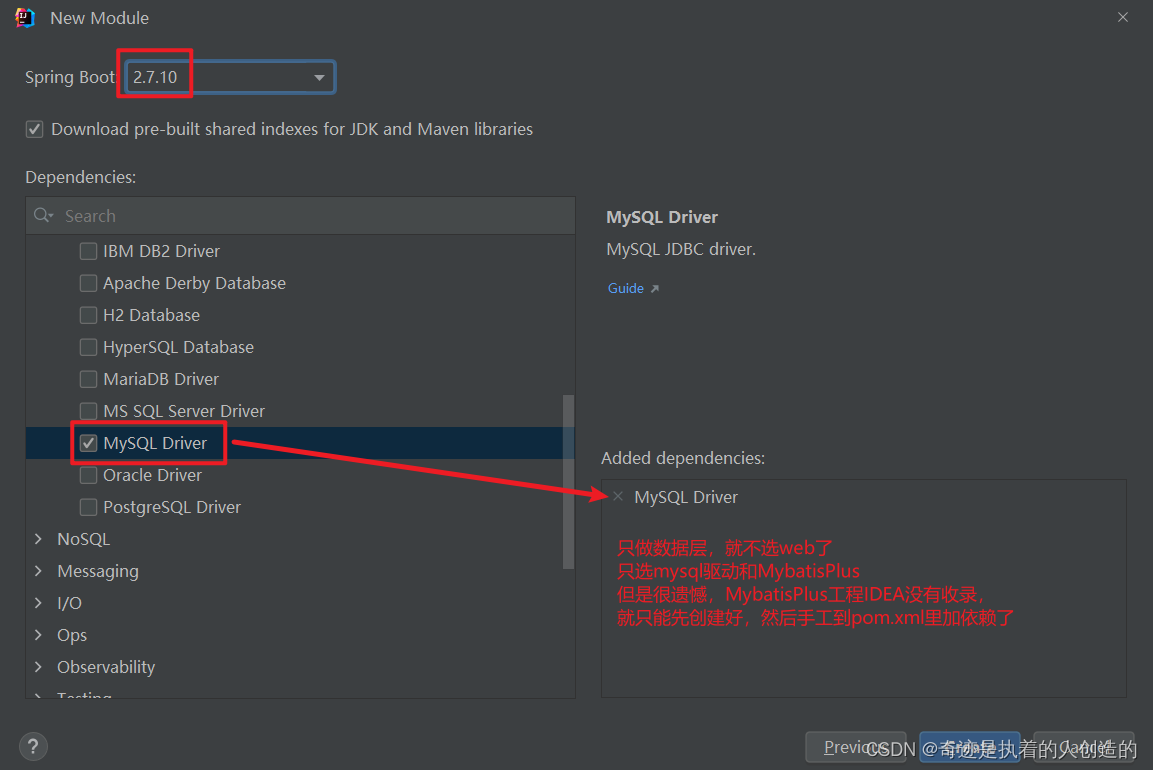
Task: Focus the dependencies Search field
Action: (300, 216)
